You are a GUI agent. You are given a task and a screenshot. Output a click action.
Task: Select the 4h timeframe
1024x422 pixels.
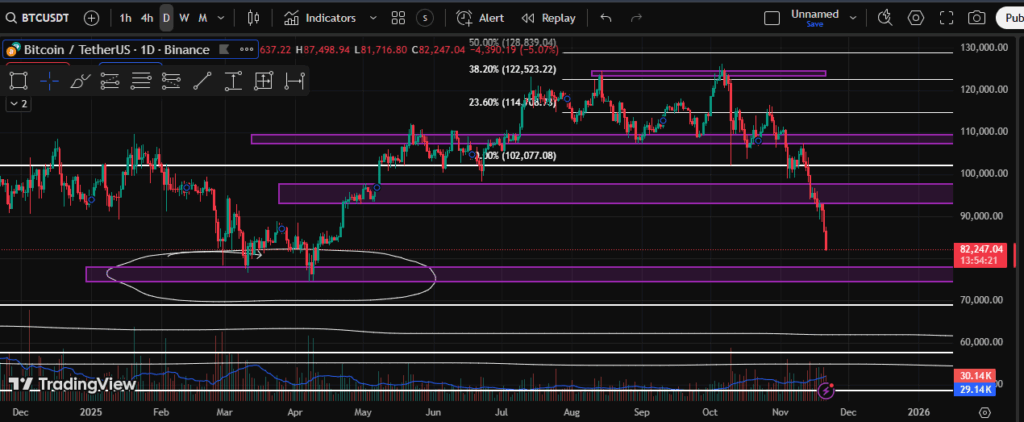pyautogui.click(x=147, y=18)
